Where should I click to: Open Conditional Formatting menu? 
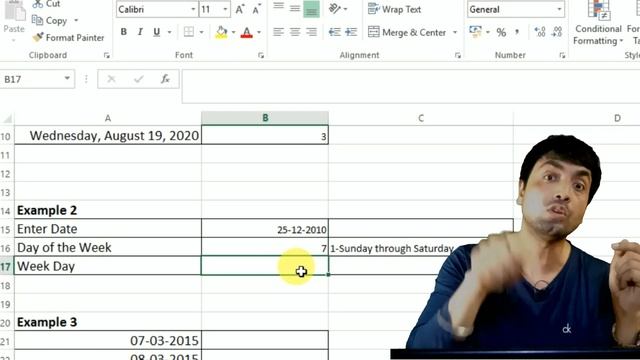click(x=598, y=23)
